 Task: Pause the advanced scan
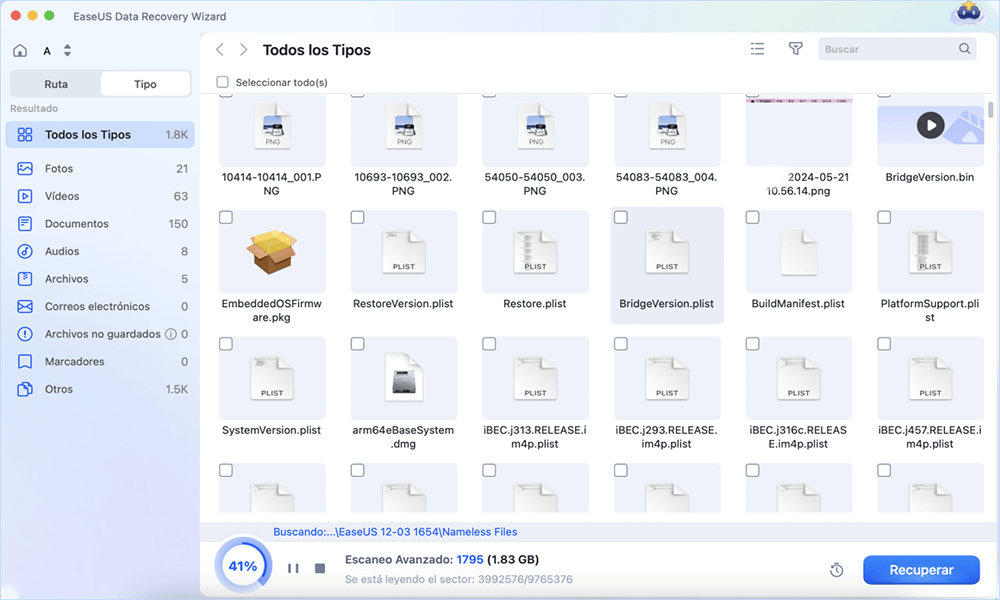pos(293,568)
